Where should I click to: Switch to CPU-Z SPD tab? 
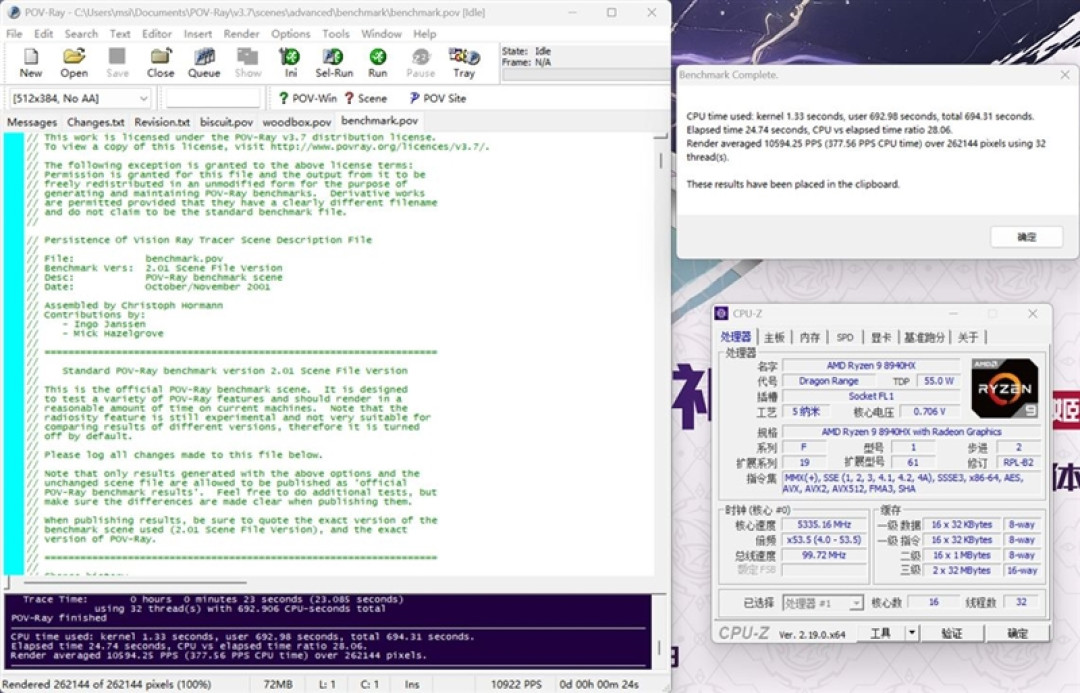[x=844, y=337]
